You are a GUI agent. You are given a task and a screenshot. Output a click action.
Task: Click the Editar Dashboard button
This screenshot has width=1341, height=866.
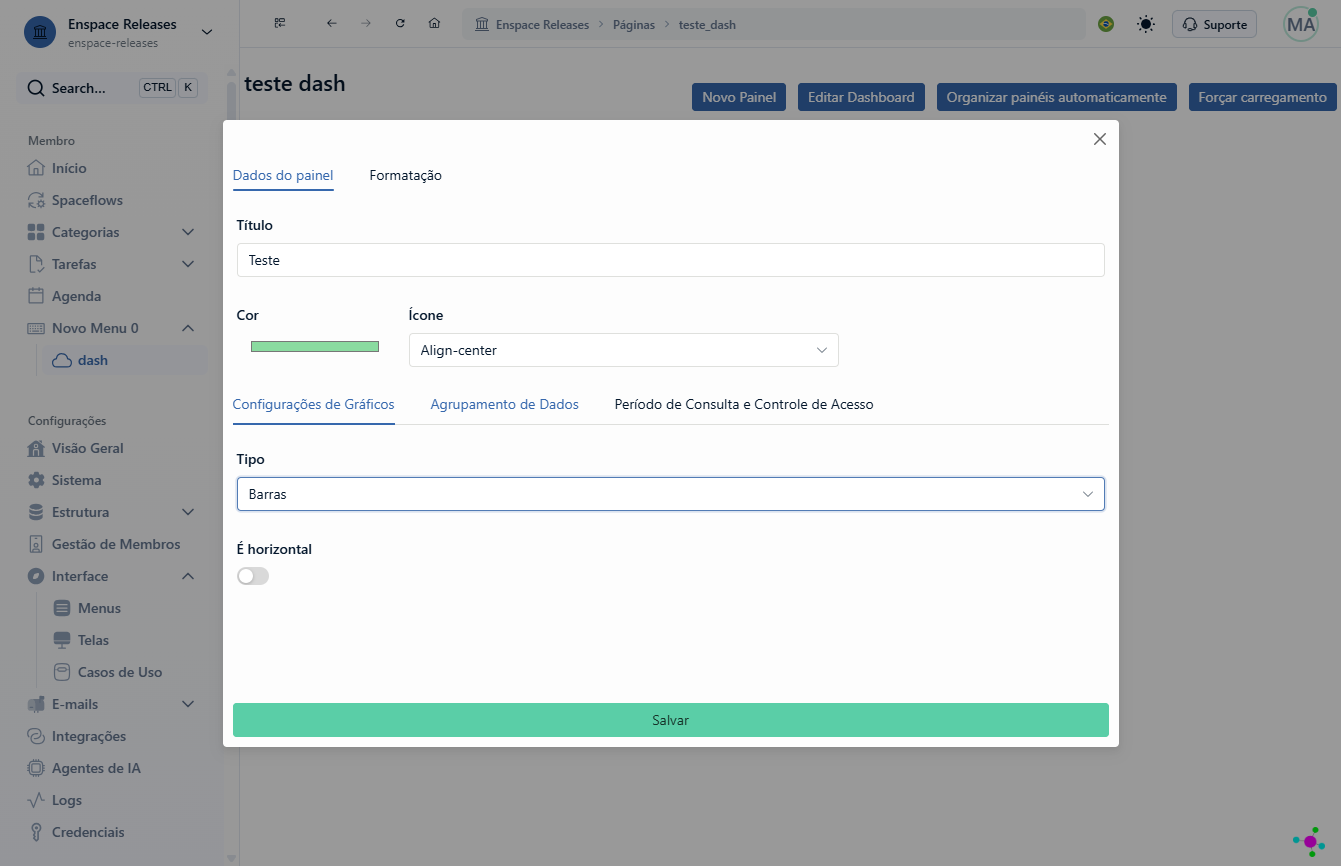(x=861, y=97)
